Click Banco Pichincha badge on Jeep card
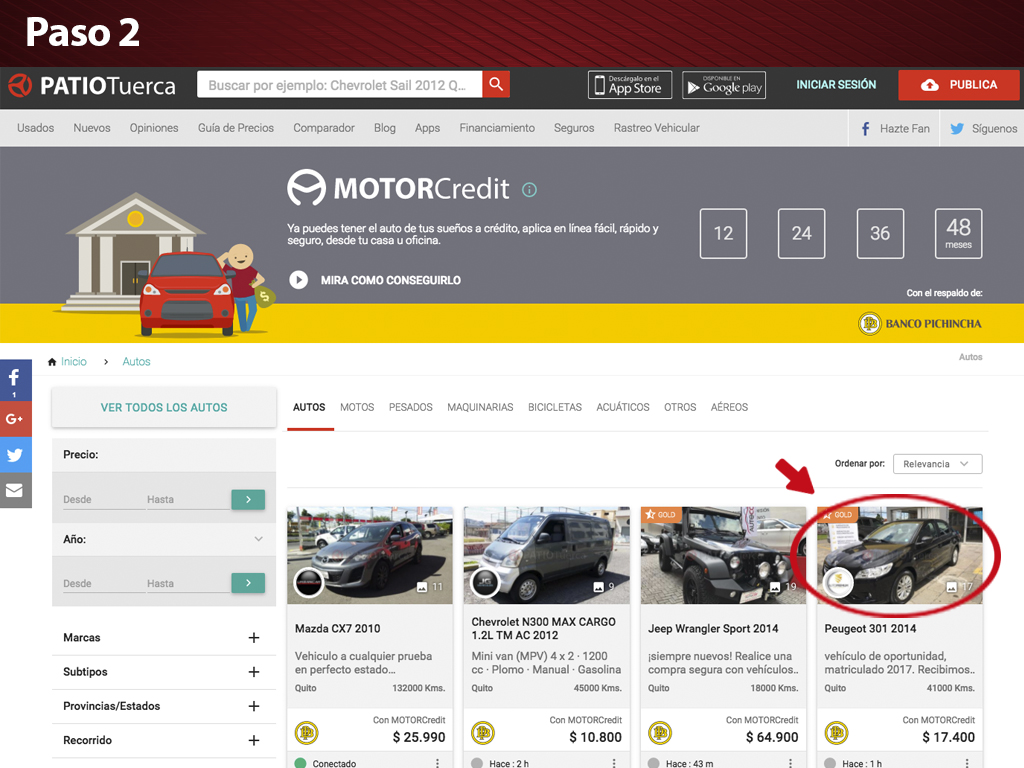Screen dimensions: 1024x768 click(x=660, y=733)
